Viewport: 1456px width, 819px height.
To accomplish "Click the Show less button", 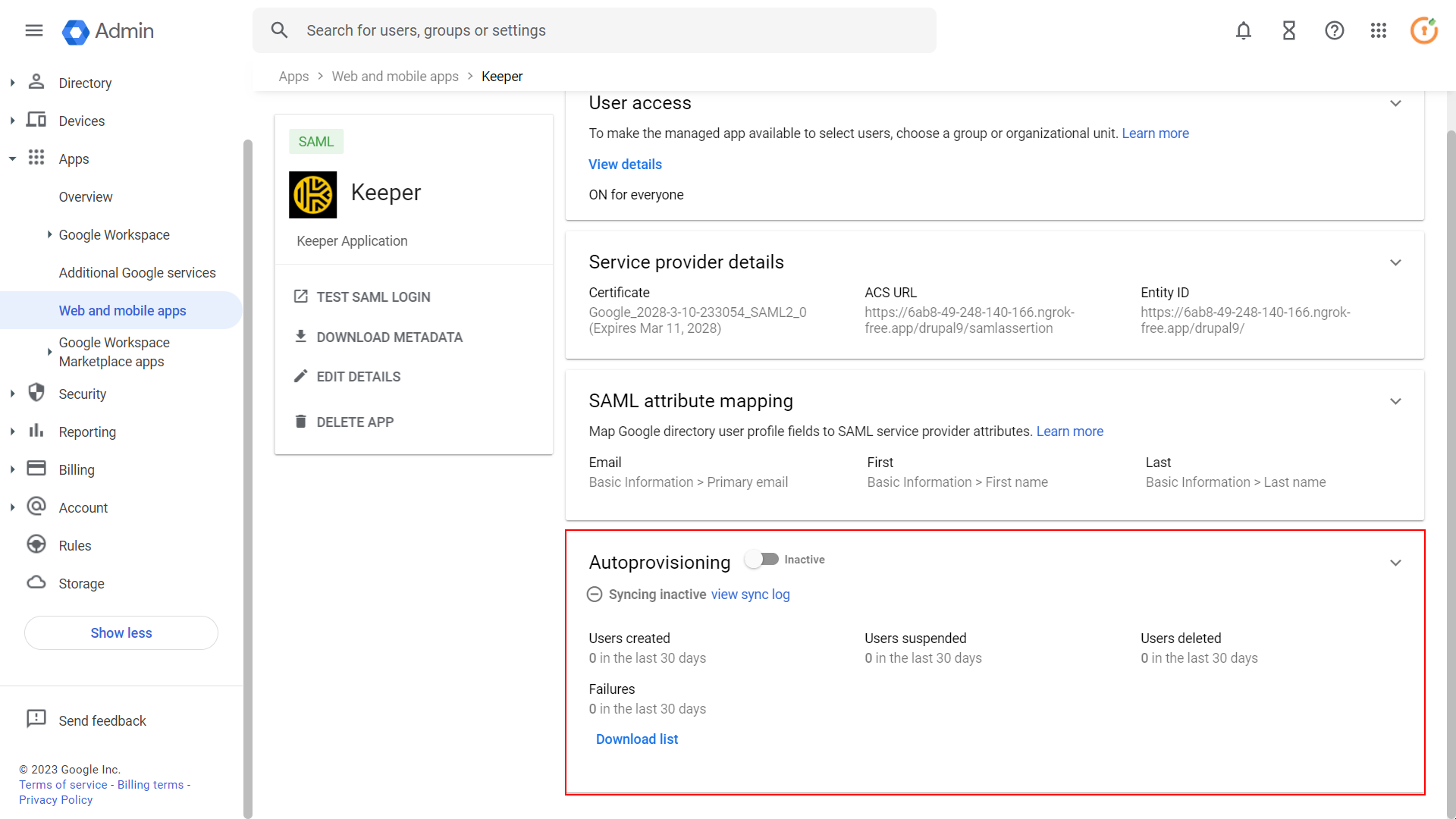I will pos(121,632).
